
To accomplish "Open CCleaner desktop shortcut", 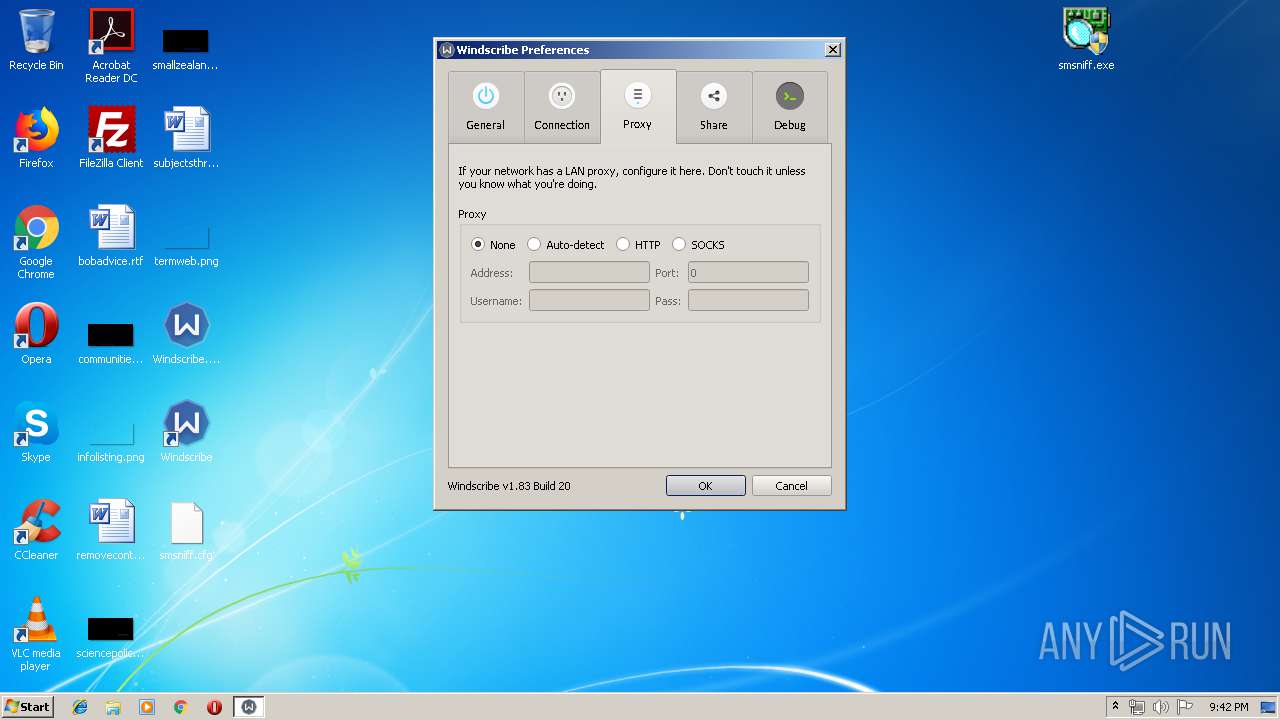I will click(x=36, y=529).
